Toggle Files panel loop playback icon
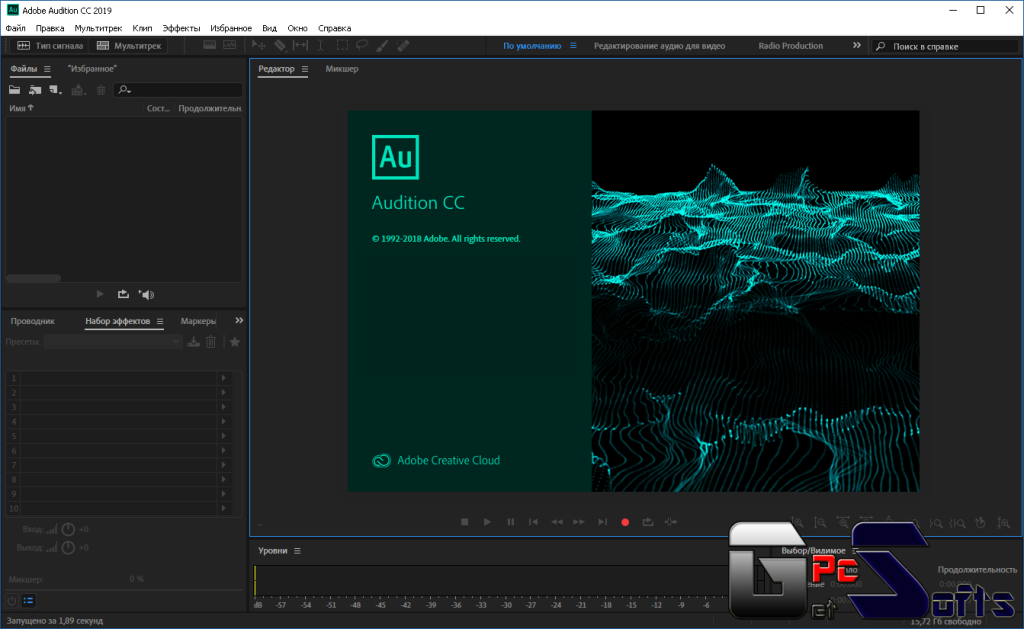Viewport: 1024px width, 629px height. [123, 295]
